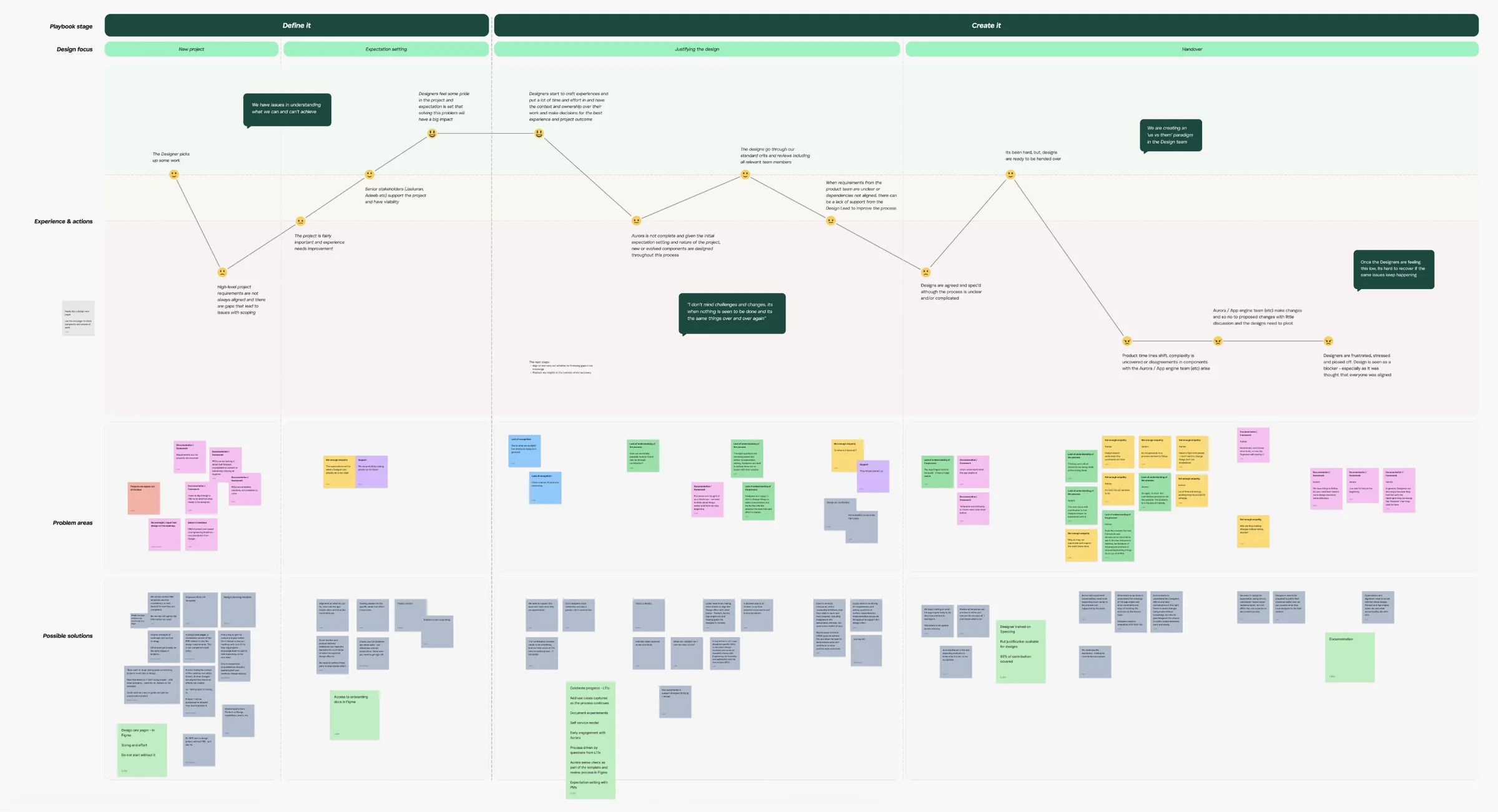Click the blue 'Lack of recognition' sticky about good job

tap(524, 451)
